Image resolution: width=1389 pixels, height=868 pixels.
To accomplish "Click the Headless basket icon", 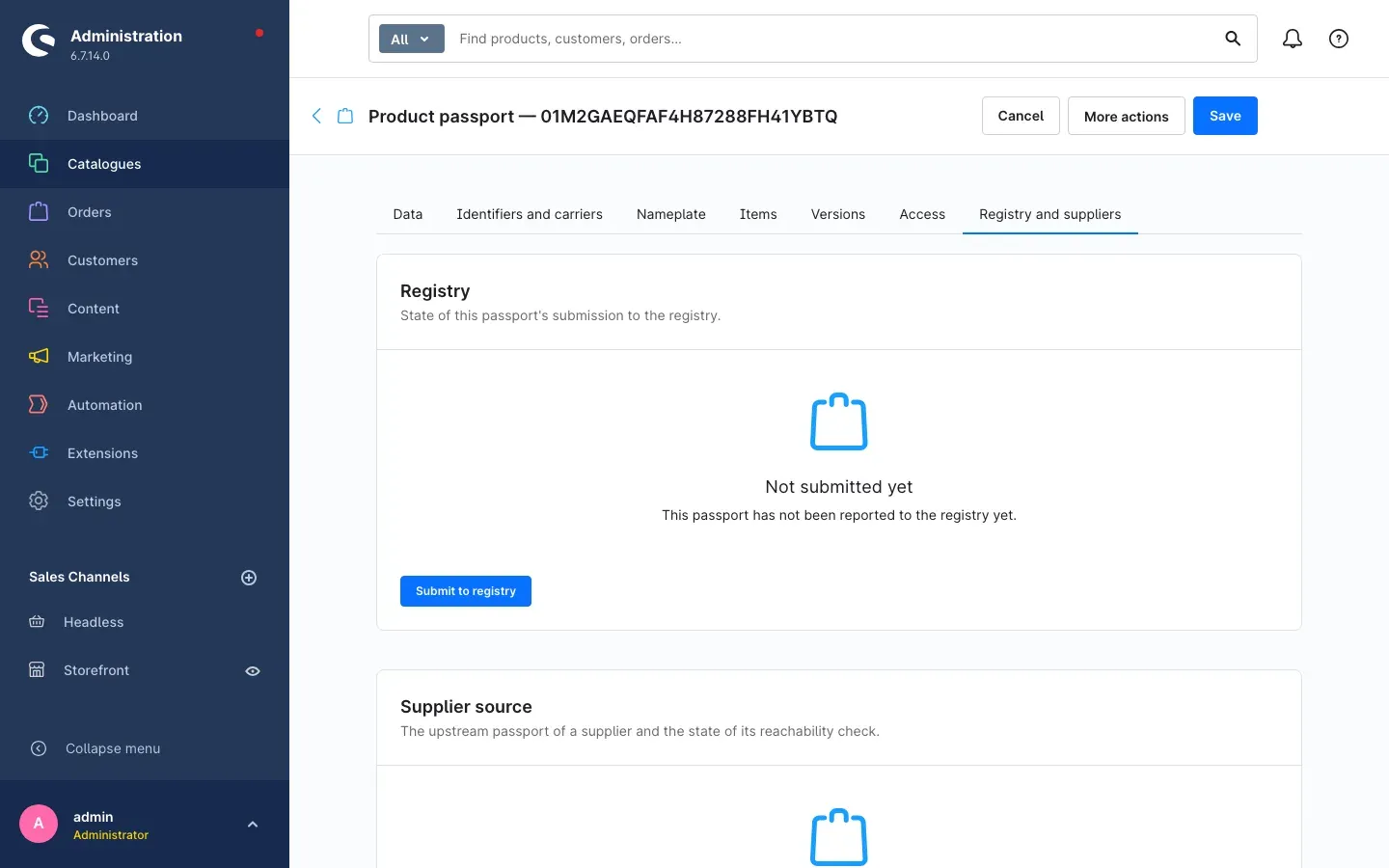I will click(x=37, y=622).
